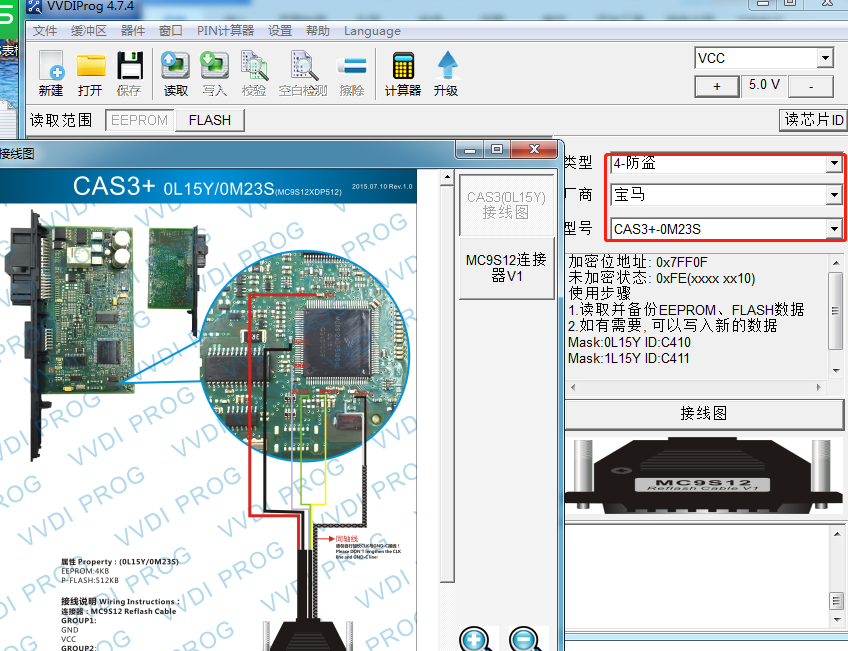Zoom in on the wiring diagram
This screenshot has width=848, height=651.
pos(475,639)
